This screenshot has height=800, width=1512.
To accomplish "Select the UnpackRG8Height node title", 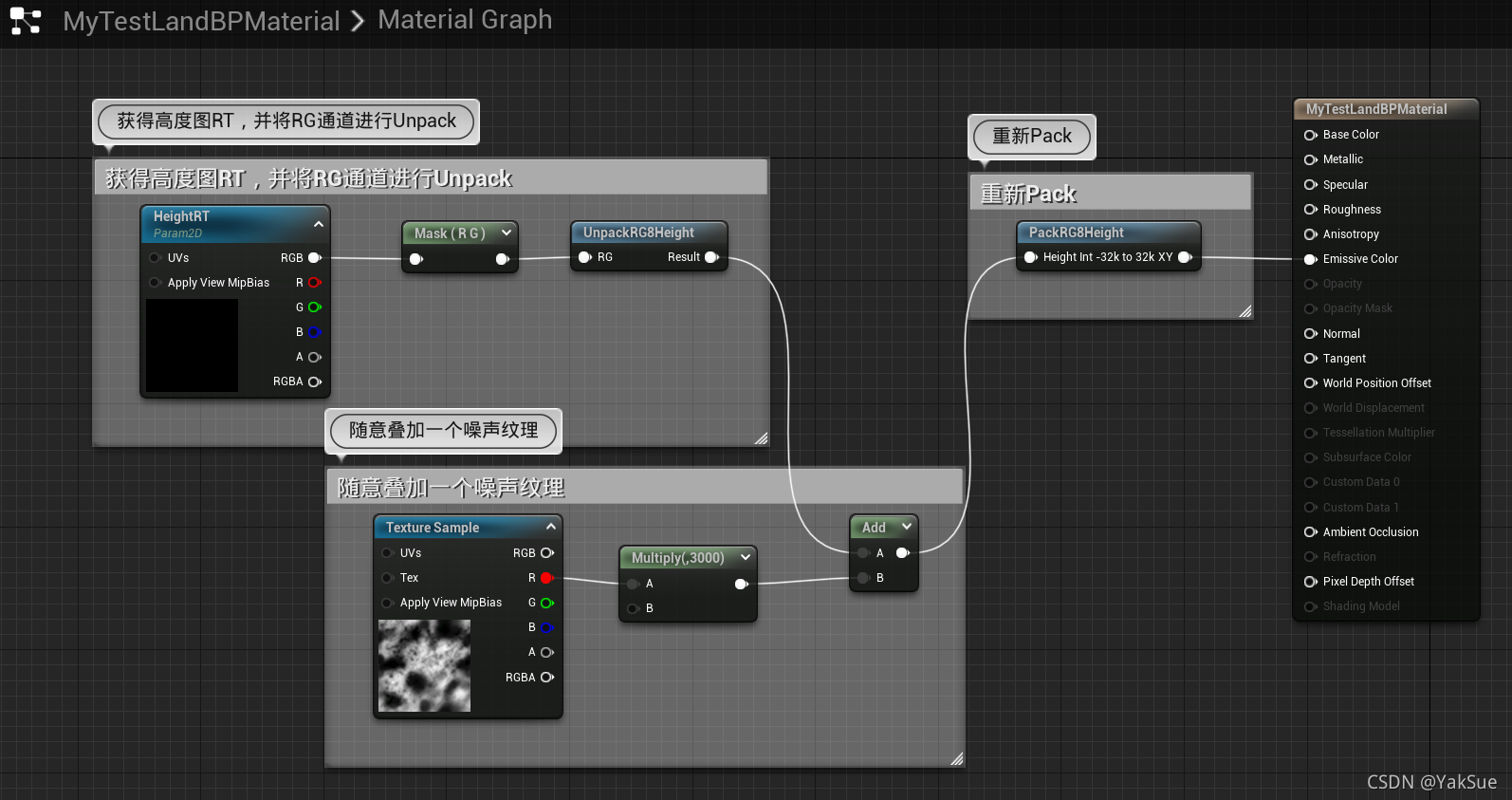I will point(638,233).
